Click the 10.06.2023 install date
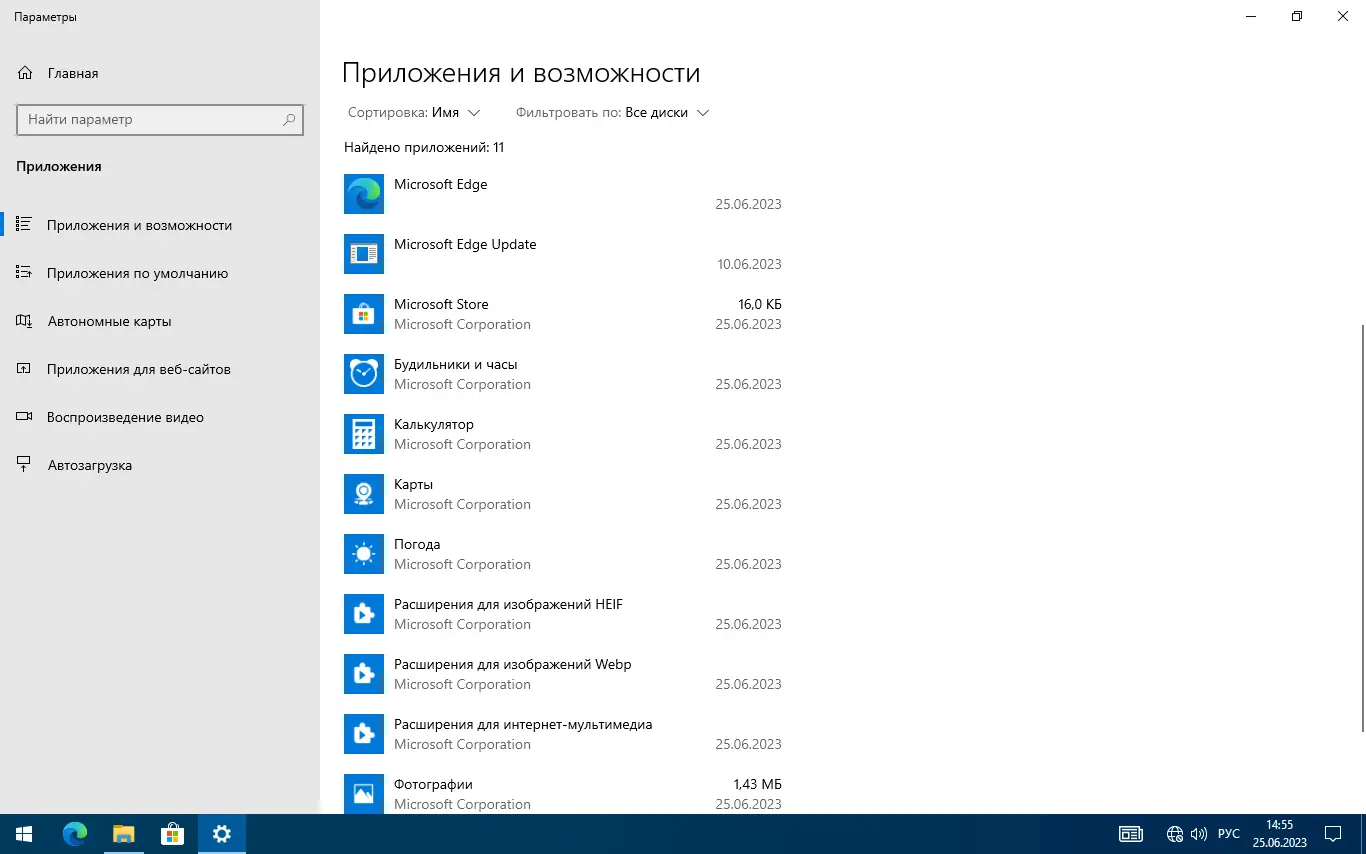The image size is (1366, 854). coord(749,264)
